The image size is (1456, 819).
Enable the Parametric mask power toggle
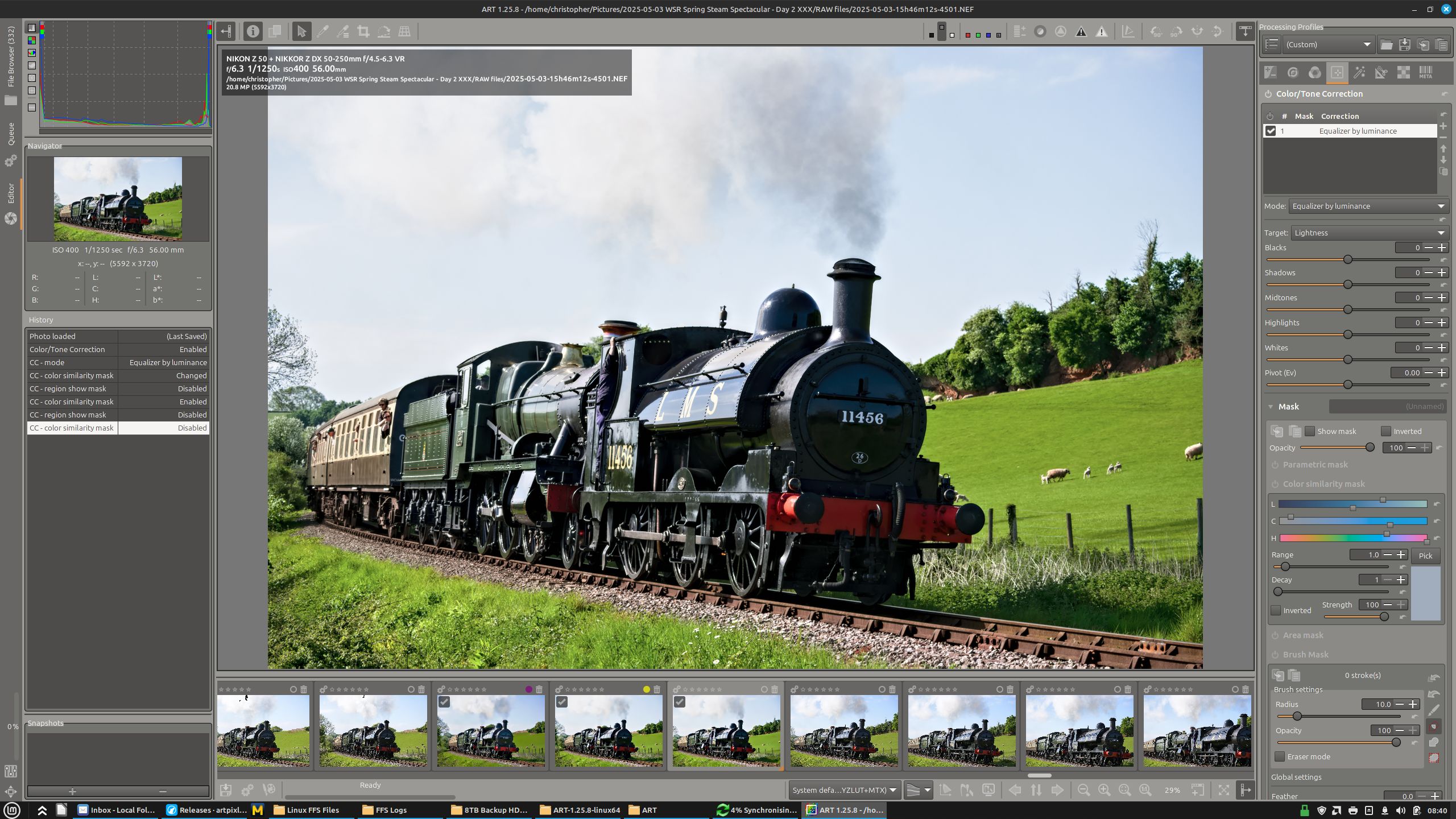pos(1275,465)
